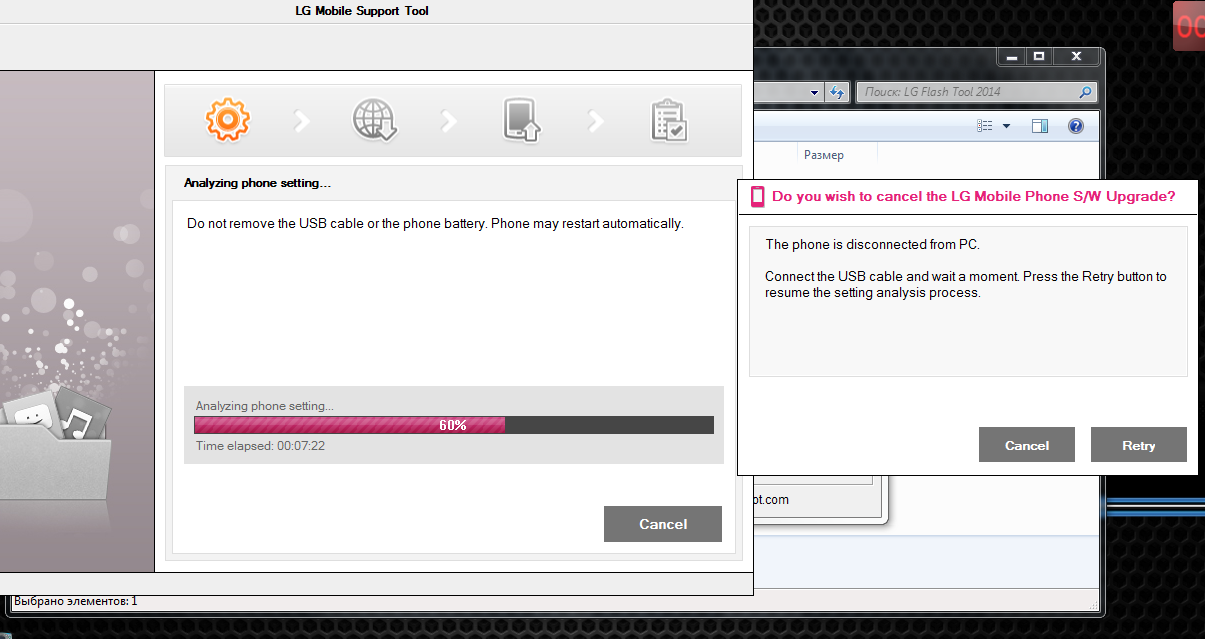Click 'The phone is disconnected from PC.' text

pyautogui.click(x=872, y=244)
